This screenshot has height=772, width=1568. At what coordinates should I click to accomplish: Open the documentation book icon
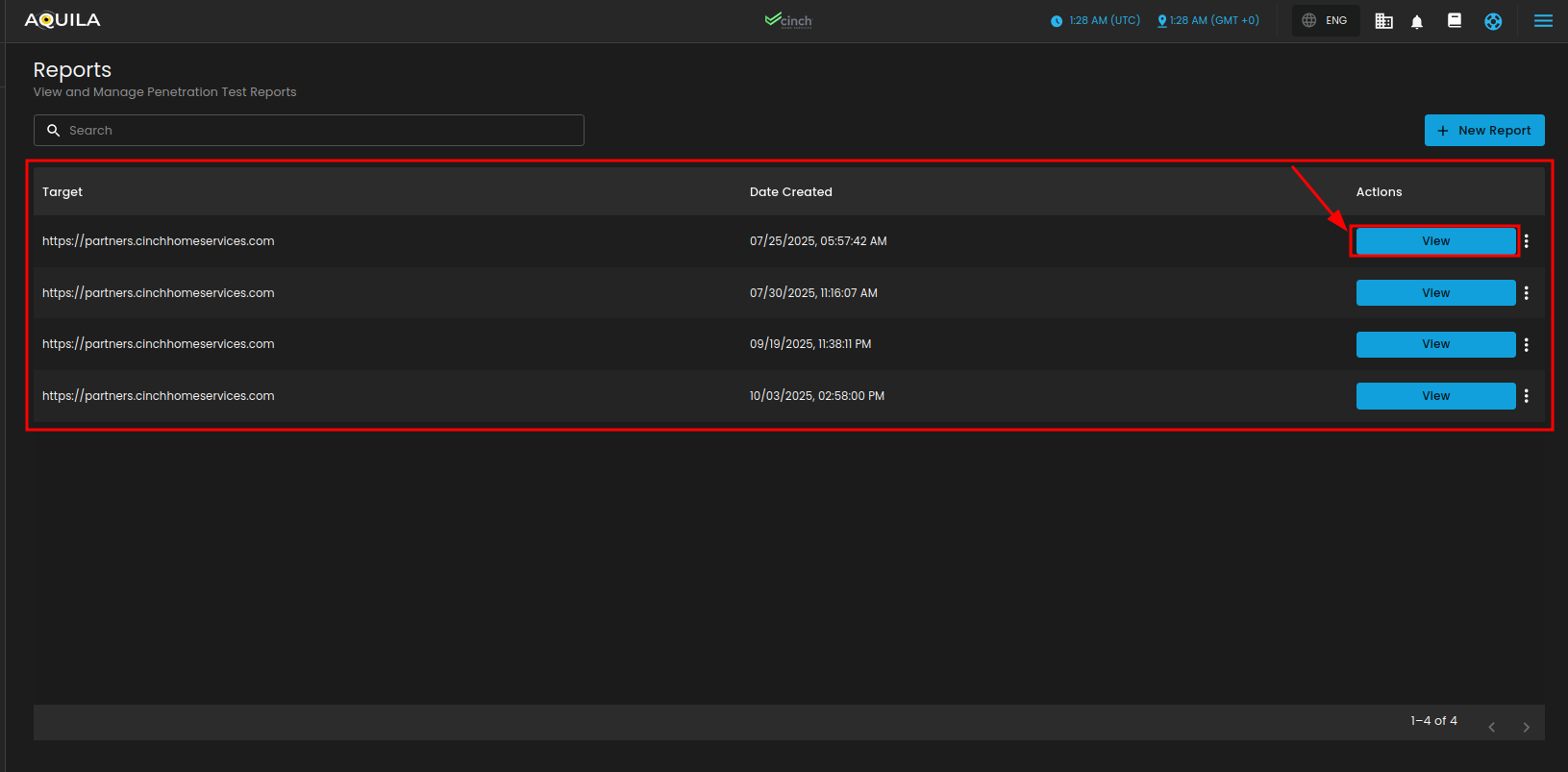click(x=1454, y=21)
